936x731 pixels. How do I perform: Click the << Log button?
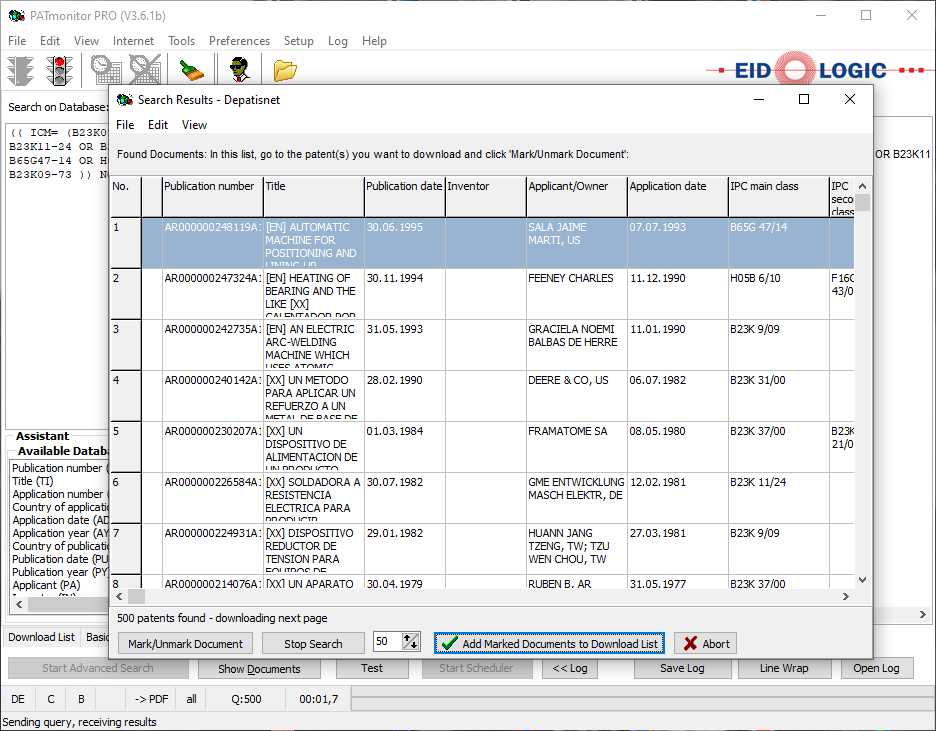[x=569, y=668]
